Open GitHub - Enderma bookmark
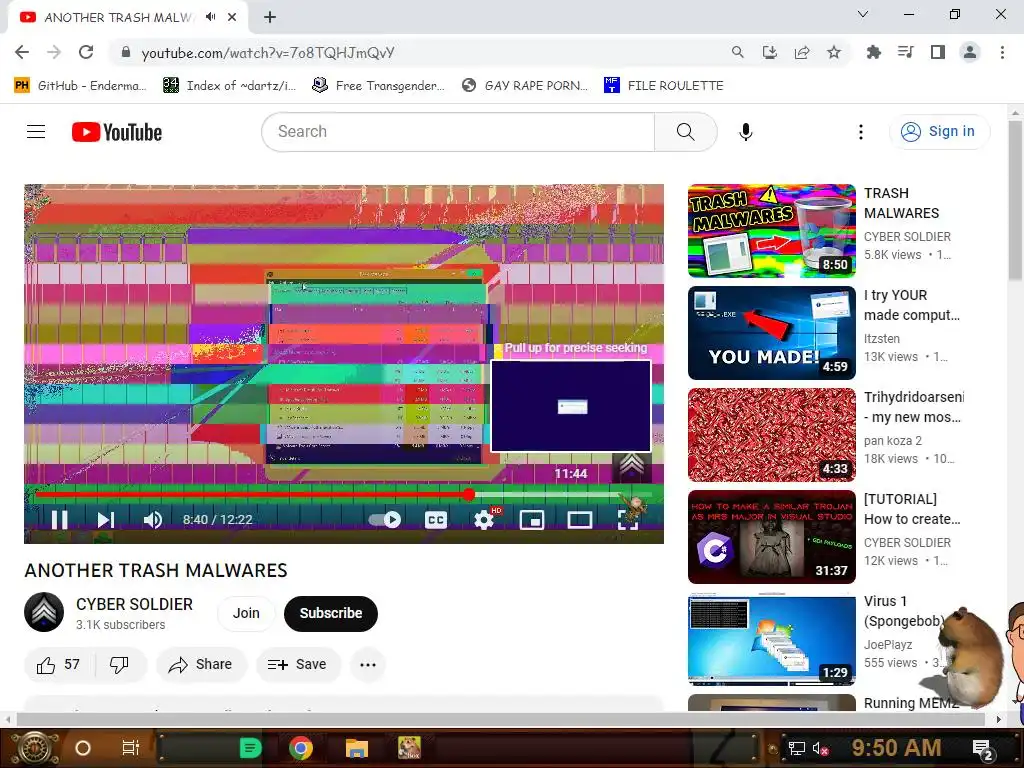The width and height of the screenshot is (1024, 768). point(80,86)
